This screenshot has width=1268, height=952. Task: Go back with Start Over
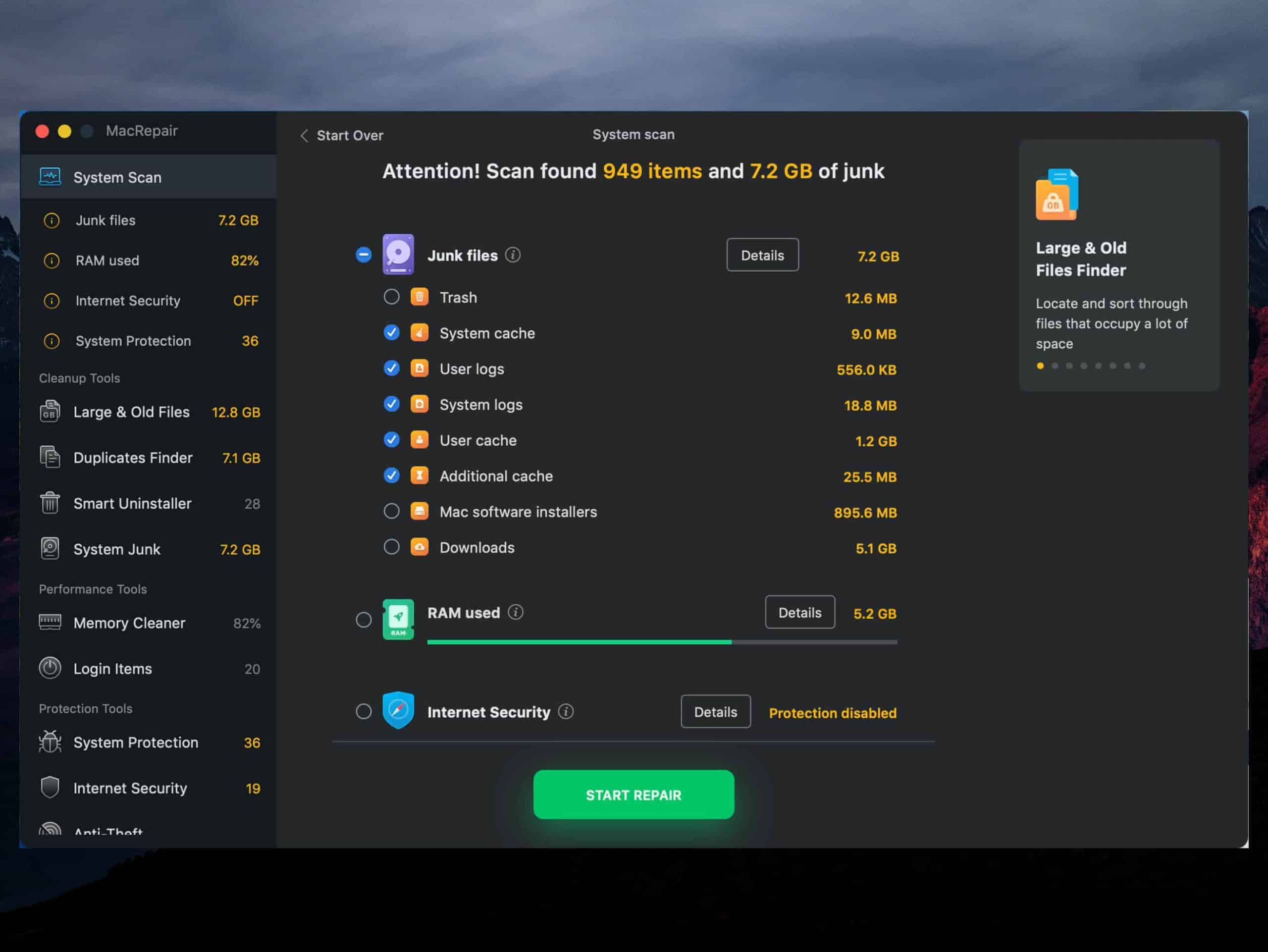342,135
